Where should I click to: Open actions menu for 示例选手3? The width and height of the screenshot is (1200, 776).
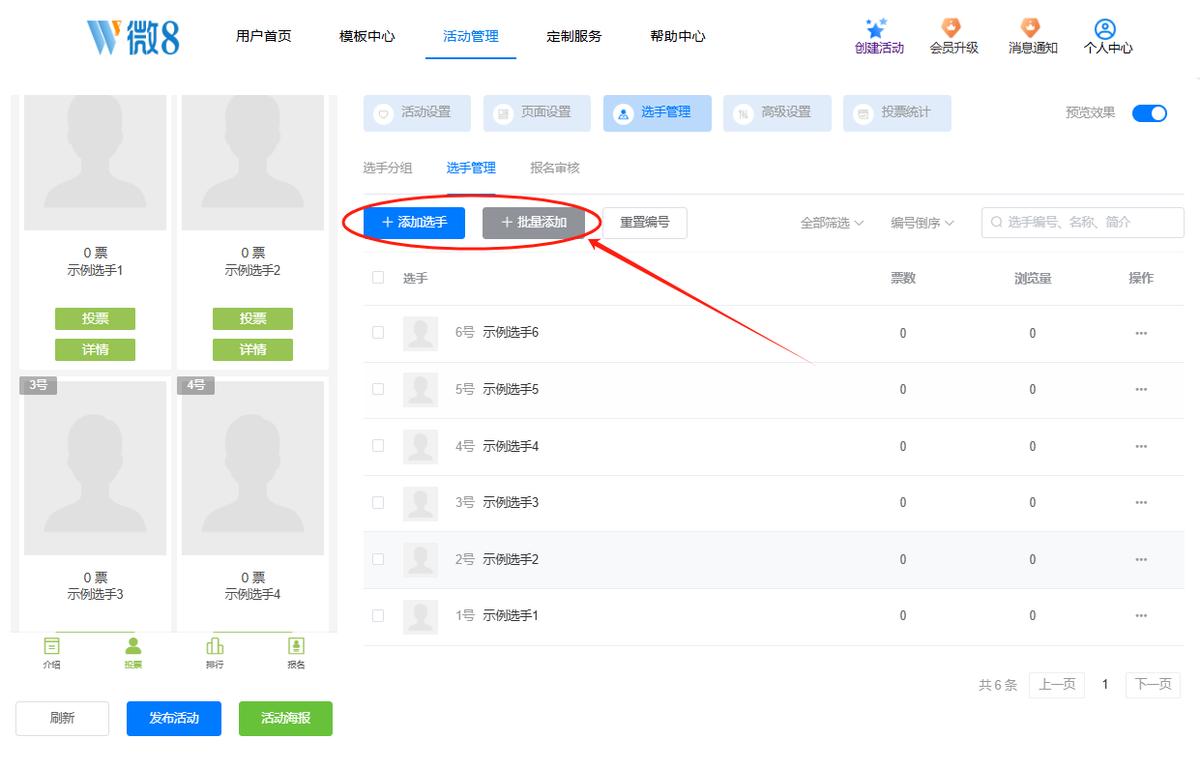1141,503
